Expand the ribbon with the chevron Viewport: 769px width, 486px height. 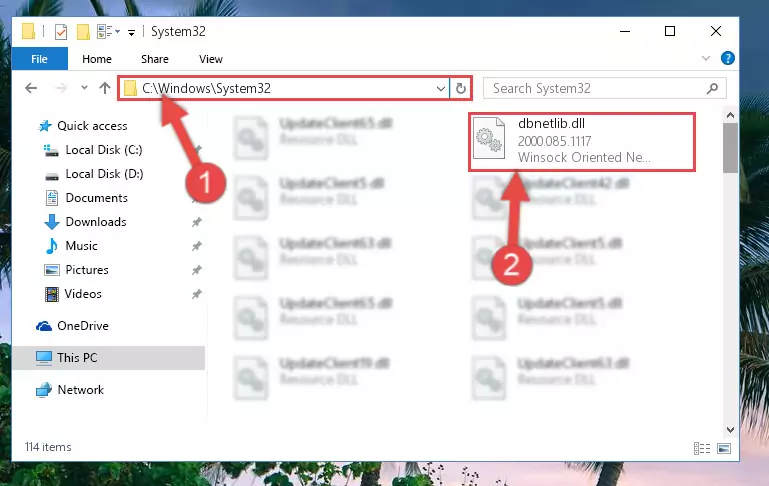click(706, 58)
